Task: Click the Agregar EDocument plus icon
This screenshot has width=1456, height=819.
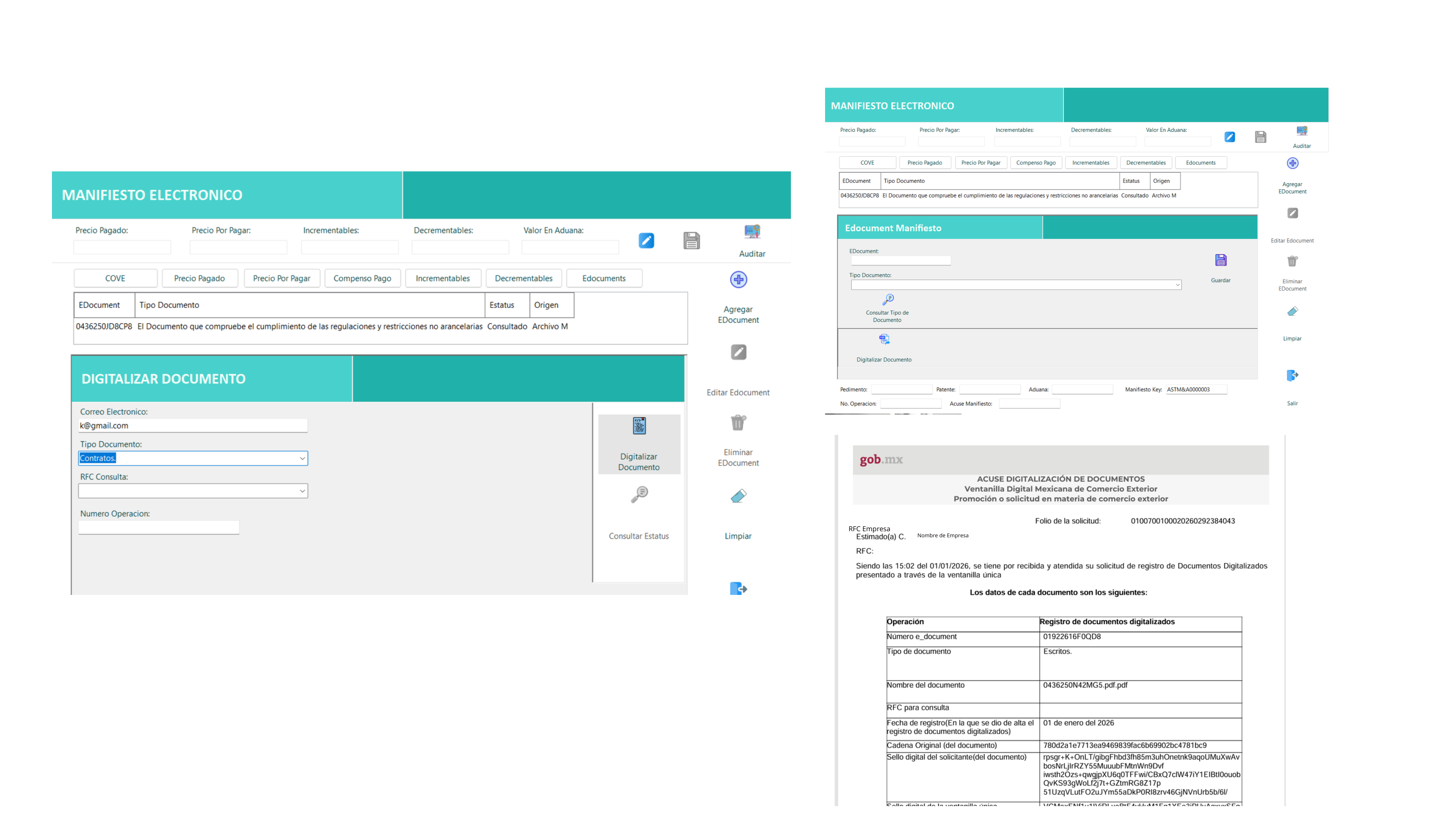Action: click(738, 279)
